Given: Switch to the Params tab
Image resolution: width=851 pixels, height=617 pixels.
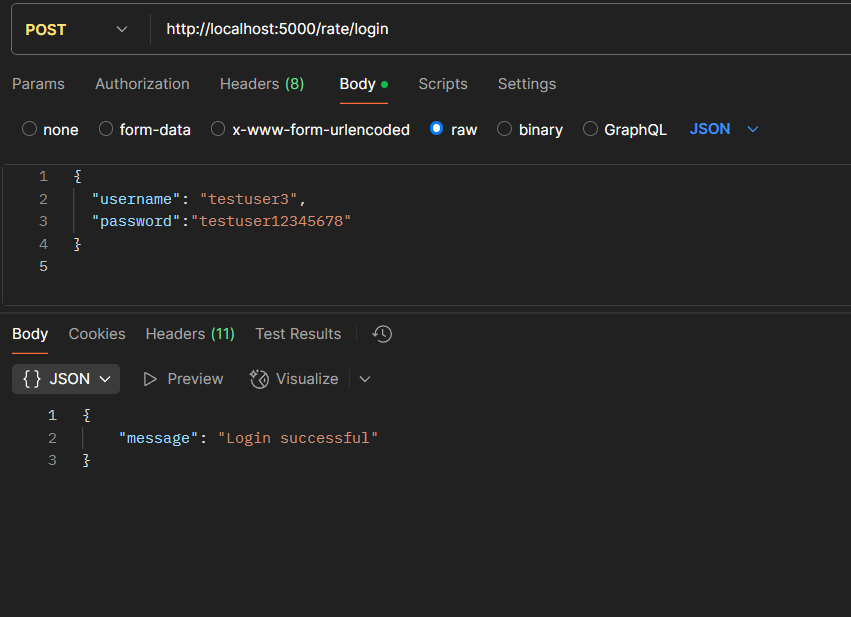Looking at the screenshot, I should pos(38,84).
